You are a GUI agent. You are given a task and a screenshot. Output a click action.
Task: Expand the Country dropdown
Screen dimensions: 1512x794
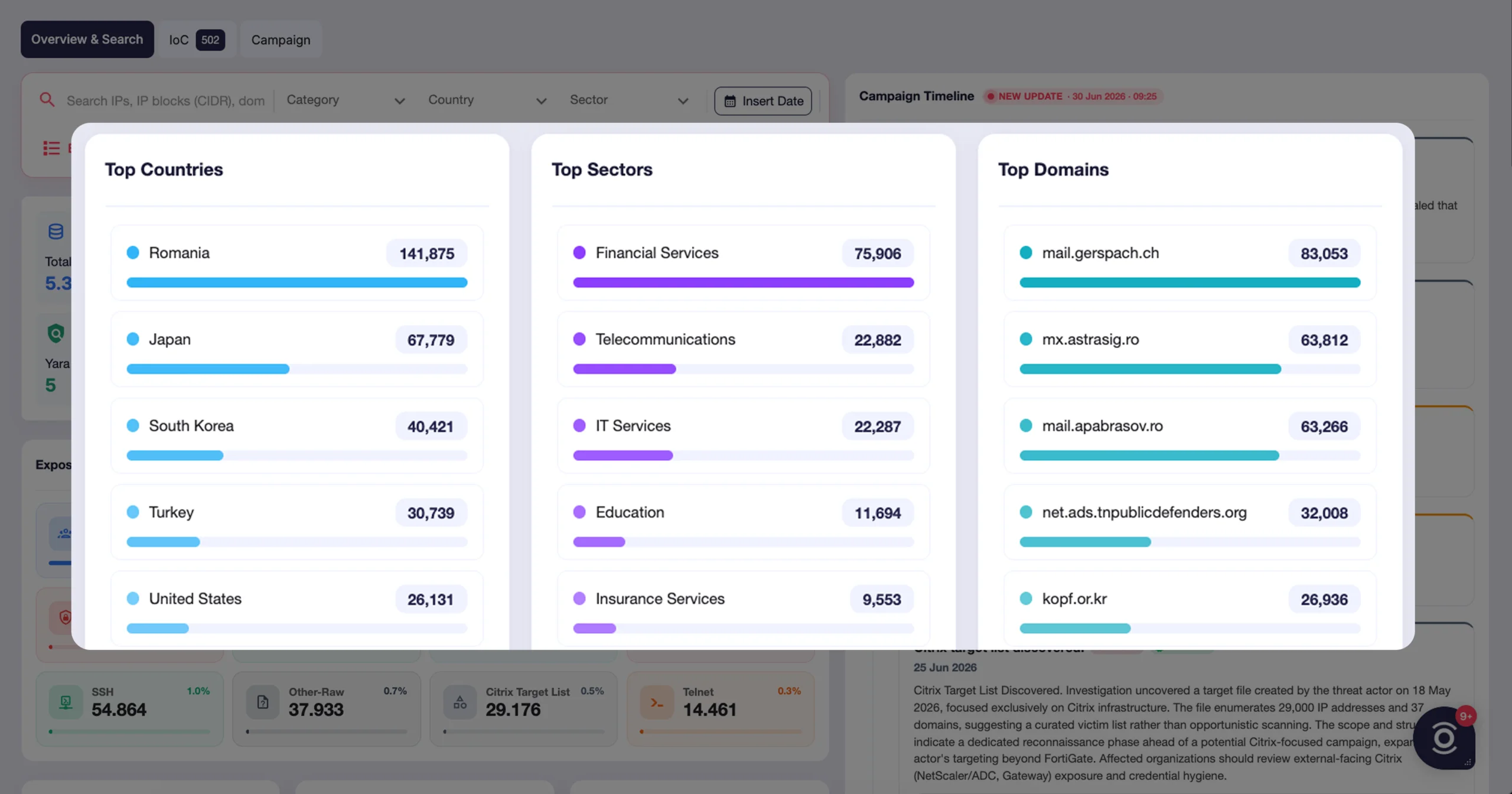click(x=487, y=100)
